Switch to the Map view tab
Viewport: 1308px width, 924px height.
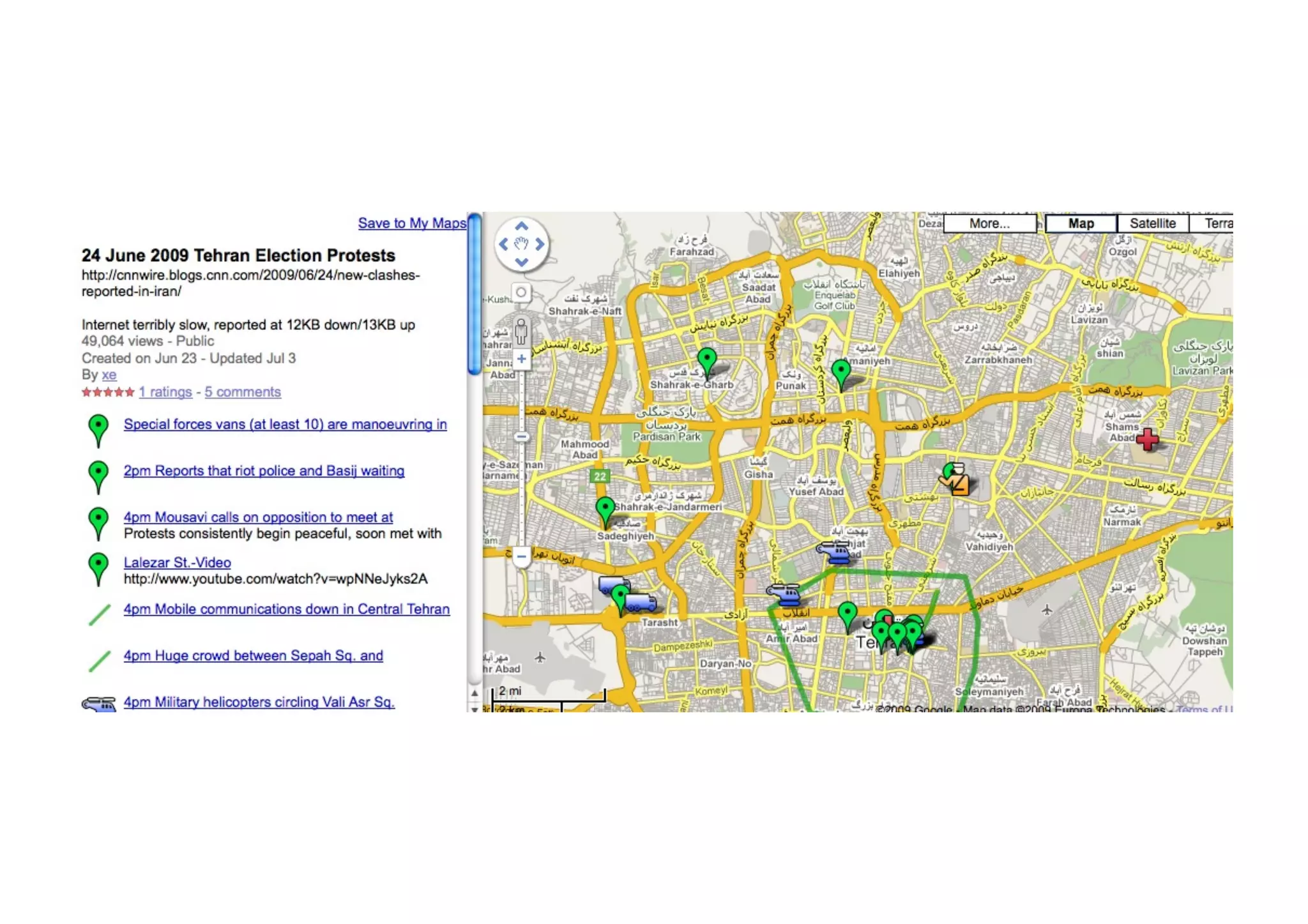[x=1081, y=223]
